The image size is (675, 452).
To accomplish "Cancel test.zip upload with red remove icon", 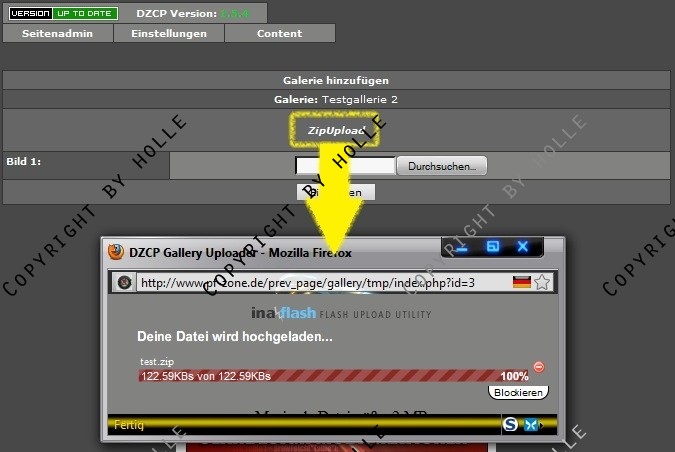I will click(x=539, y=367).
